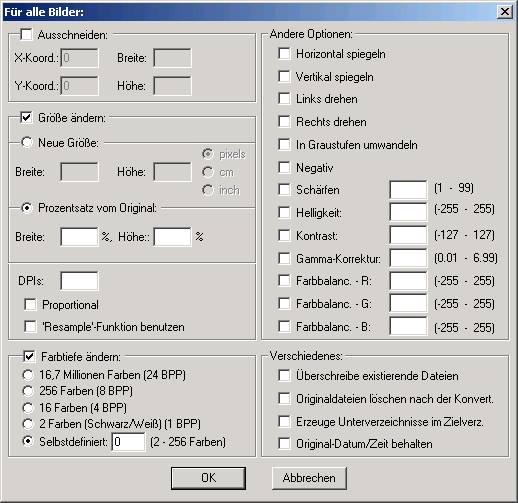
Task: Check Überschreibe existierende Dateien
Action: click(284, 375)
